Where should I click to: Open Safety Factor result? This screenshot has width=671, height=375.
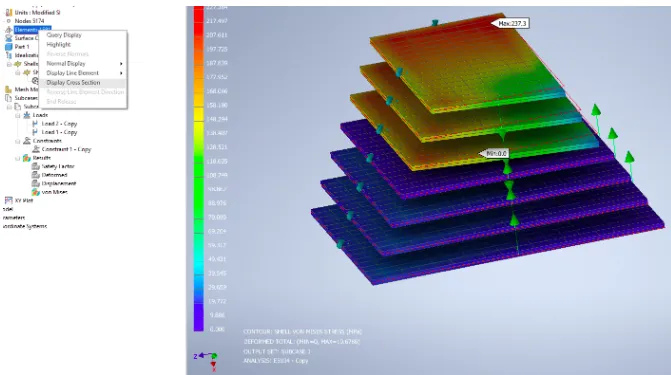58,167
